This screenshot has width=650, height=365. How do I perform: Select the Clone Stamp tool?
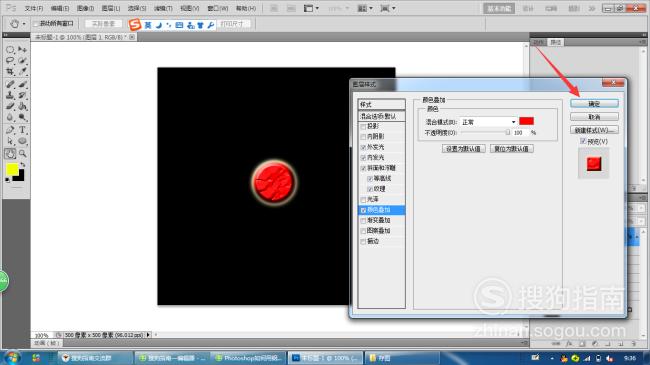(x=10, y=95)
